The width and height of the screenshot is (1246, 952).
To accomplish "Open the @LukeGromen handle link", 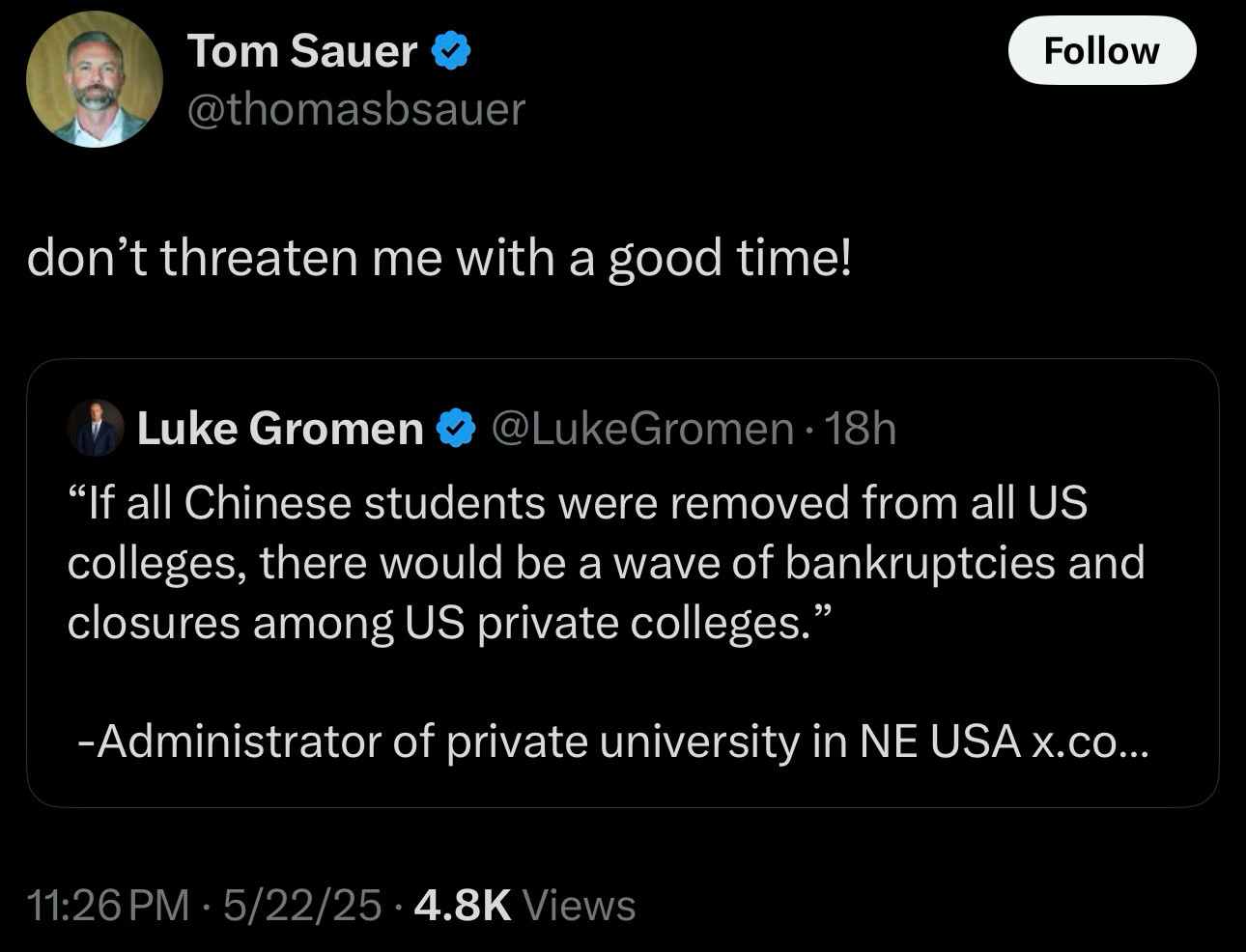I will click(x=642, y=428).
